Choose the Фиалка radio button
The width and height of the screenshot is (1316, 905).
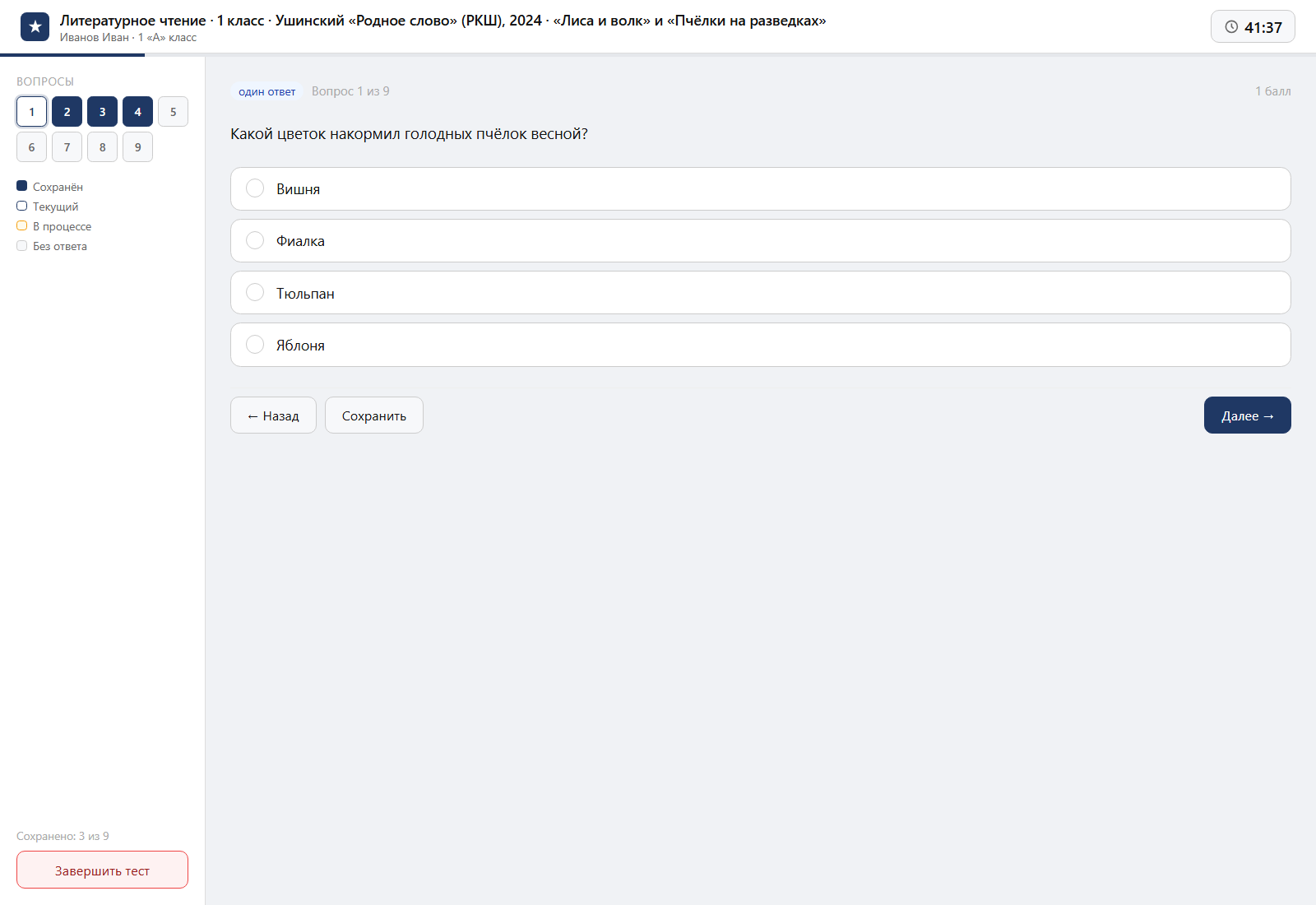pyautogui.click(x=255, y=240)
